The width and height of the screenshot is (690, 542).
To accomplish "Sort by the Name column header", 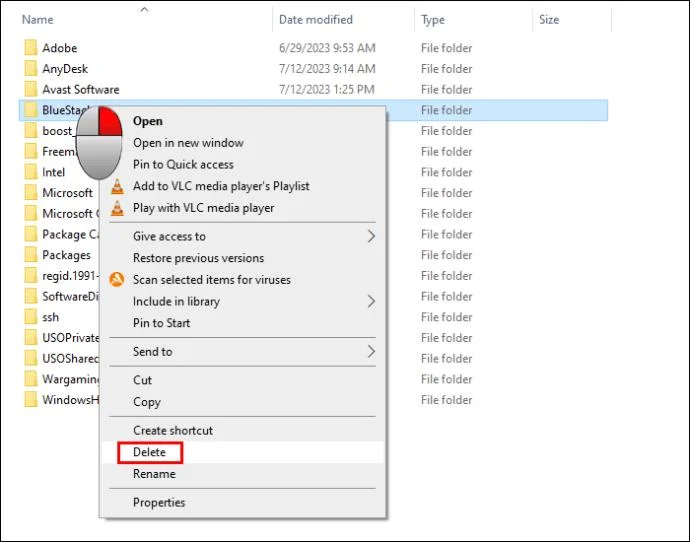I will click(x=38, y=20).
